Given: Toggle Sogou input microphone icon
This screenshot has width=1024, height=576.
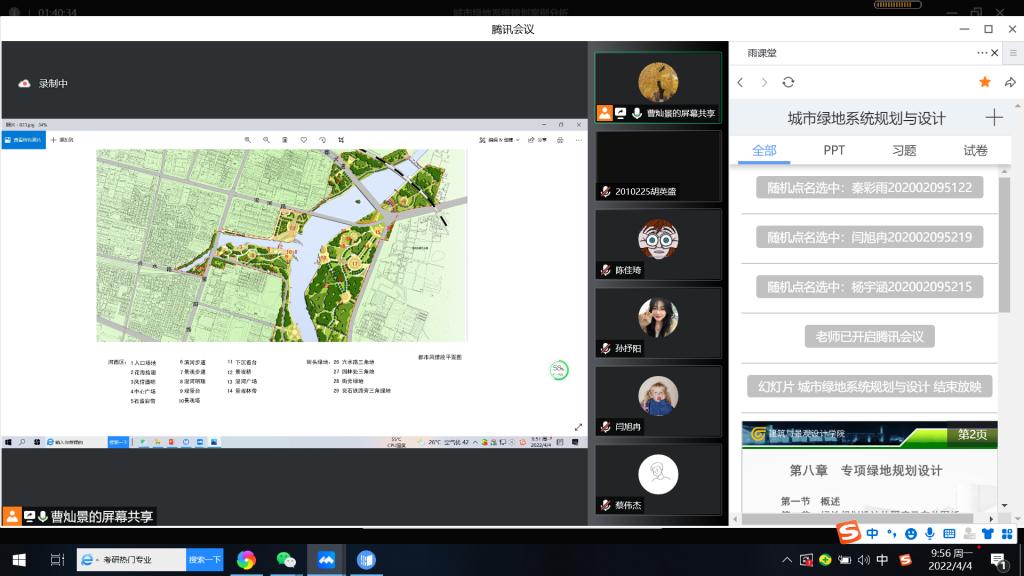Looking at the screenshot, I should coord(930,533).
